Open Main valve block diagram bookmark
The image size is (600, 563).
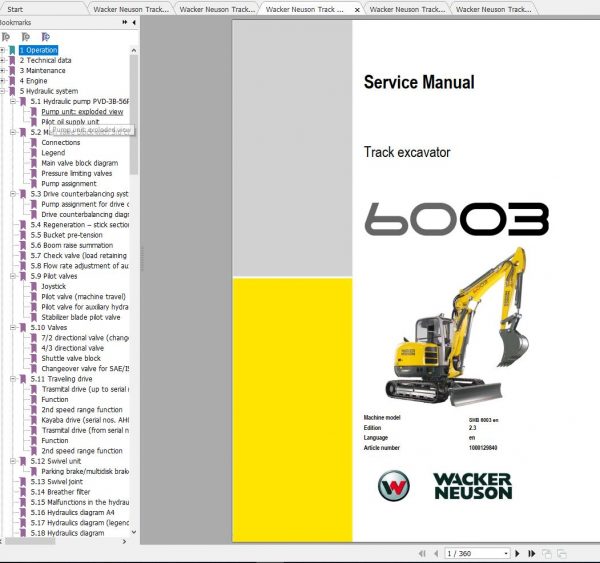coord(80,163)
